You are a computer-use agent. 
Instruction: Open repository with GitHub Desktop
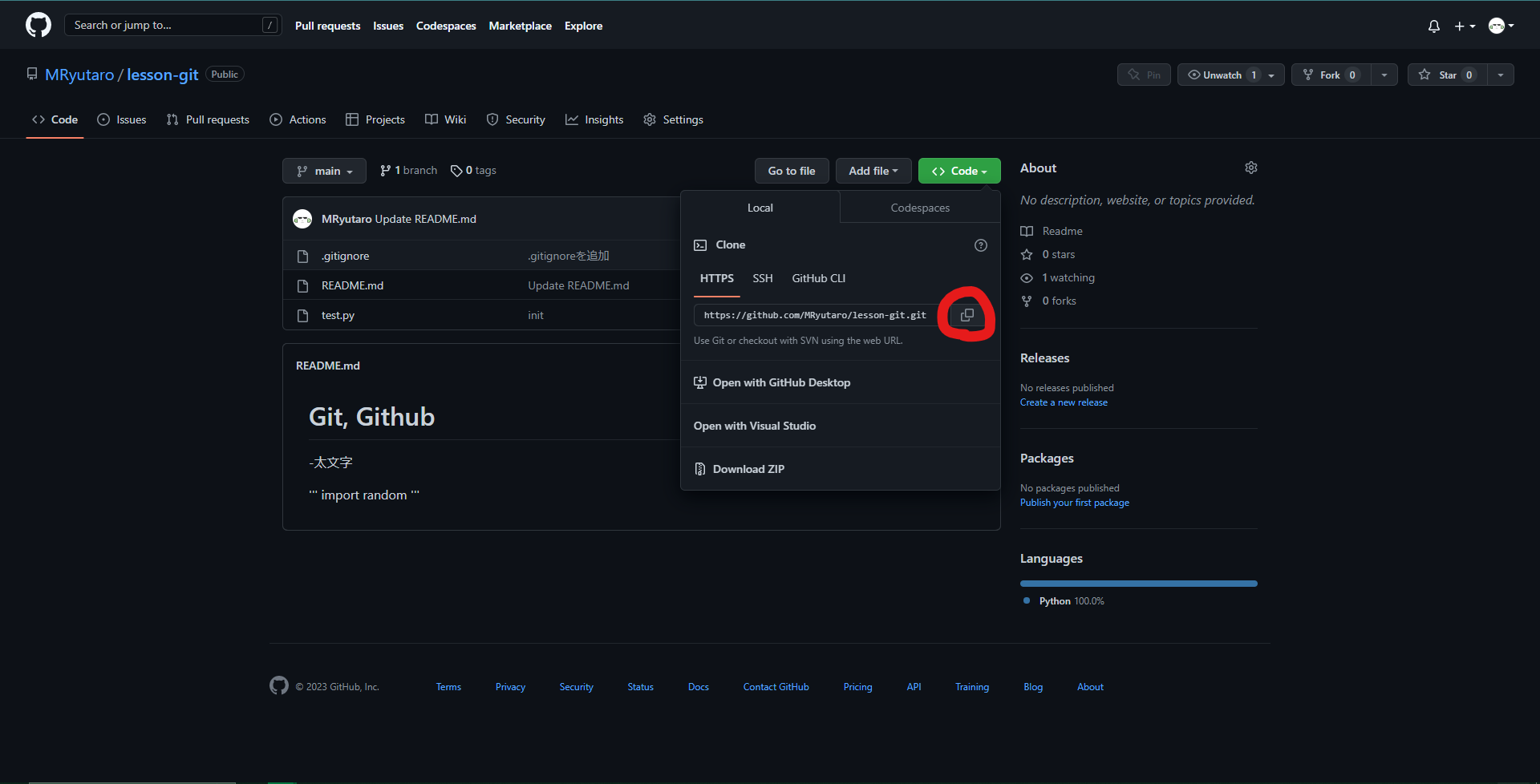782,382
